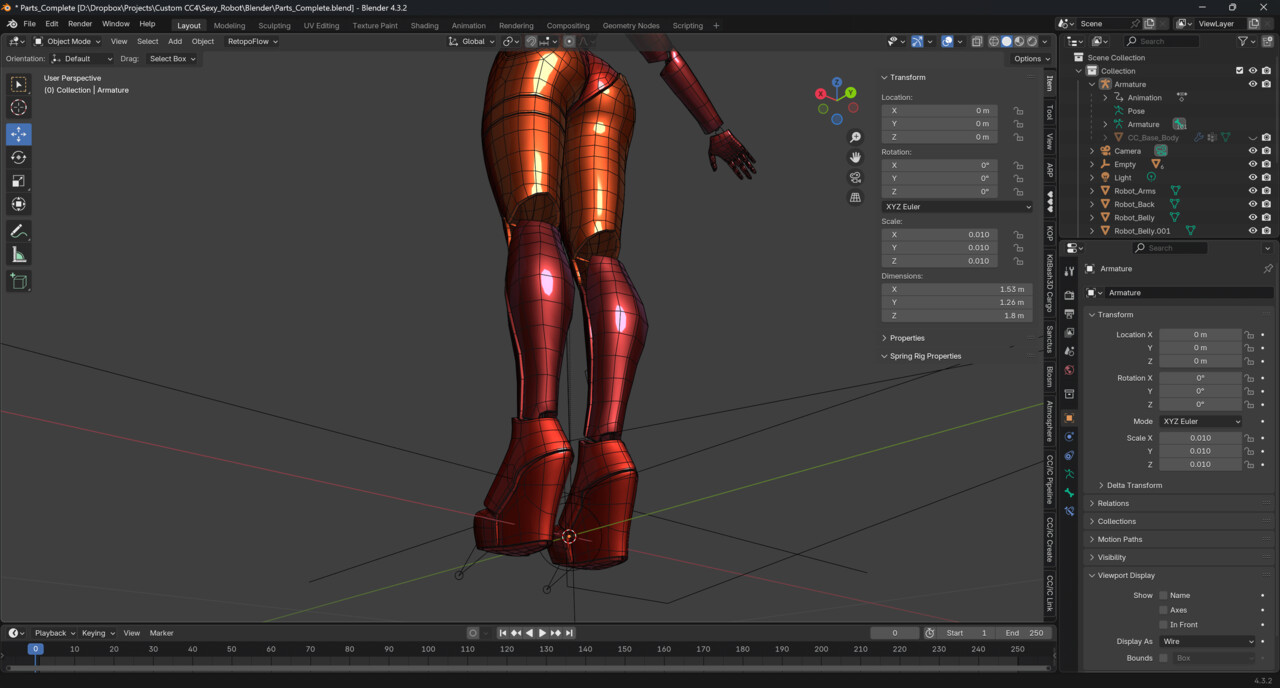
Task: Select the Annotate tool
Action: coord(19,231)
